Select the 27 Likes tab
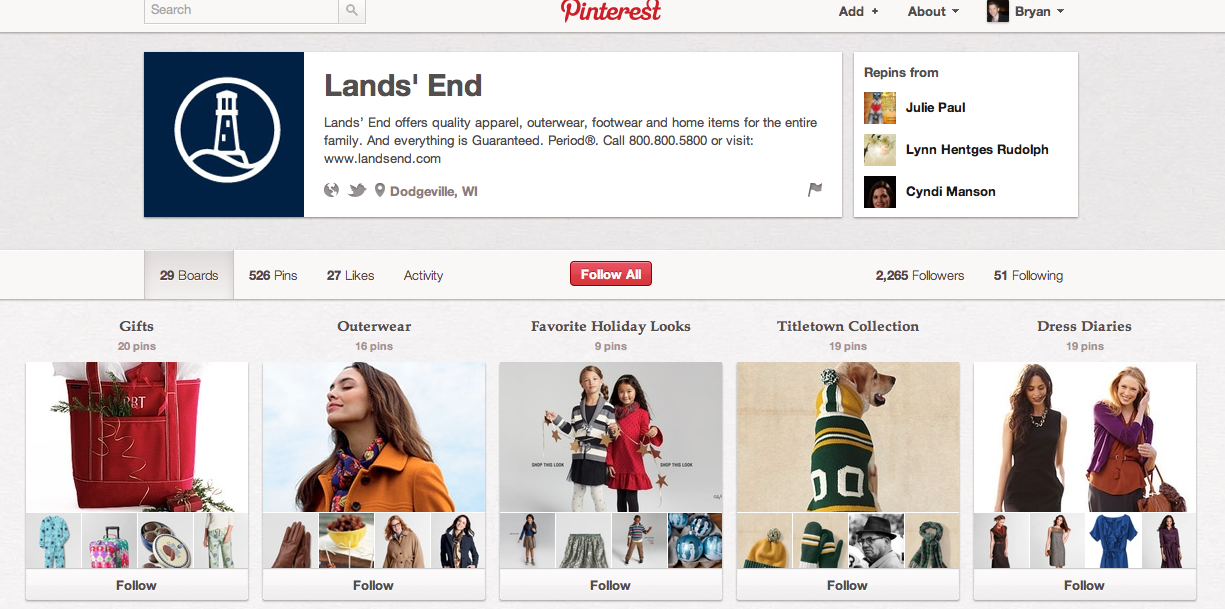Viewport: 1225px width, 609px height. click(x=350, y=275)
